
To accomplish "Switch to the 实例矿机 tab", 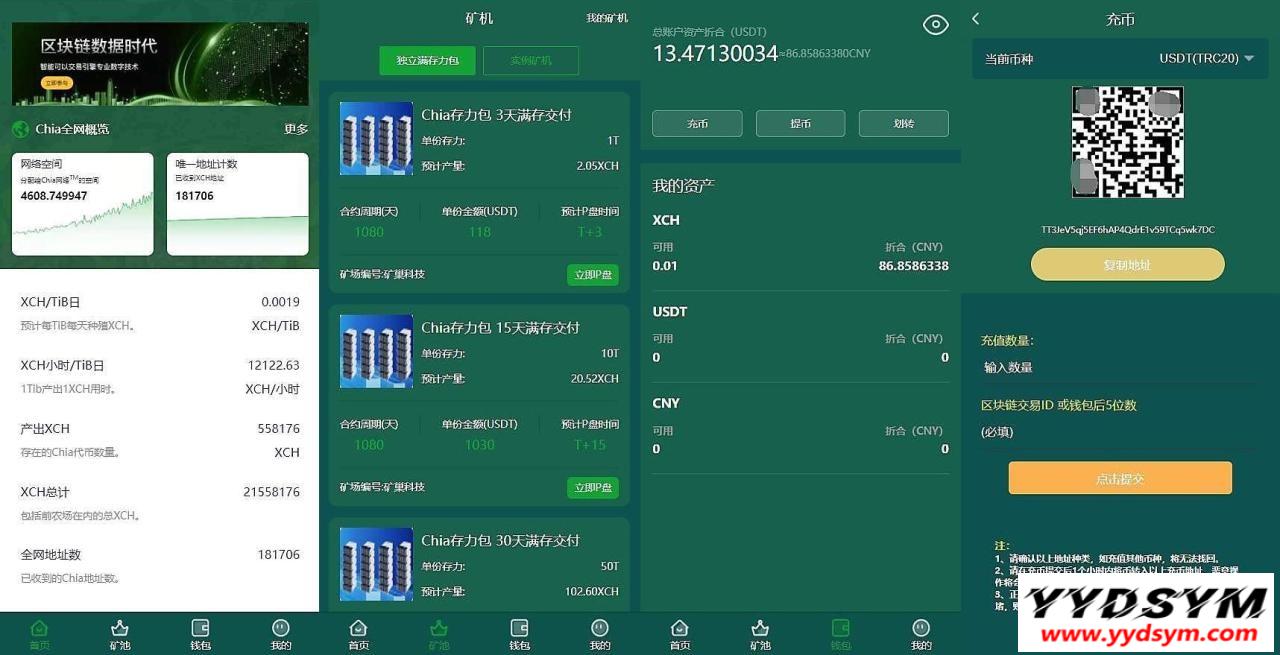I will pos(531,61).
